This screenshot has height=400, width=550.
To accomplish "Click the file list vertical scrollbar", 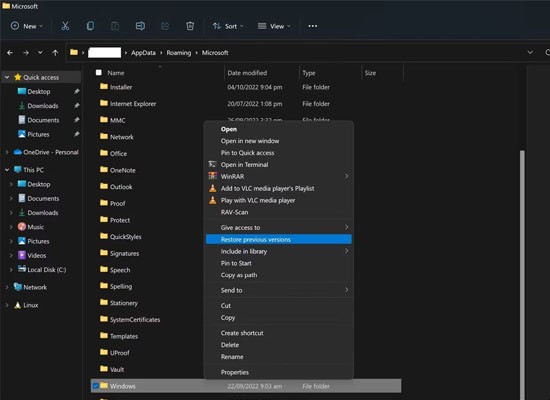I will [x=522, y=274].
